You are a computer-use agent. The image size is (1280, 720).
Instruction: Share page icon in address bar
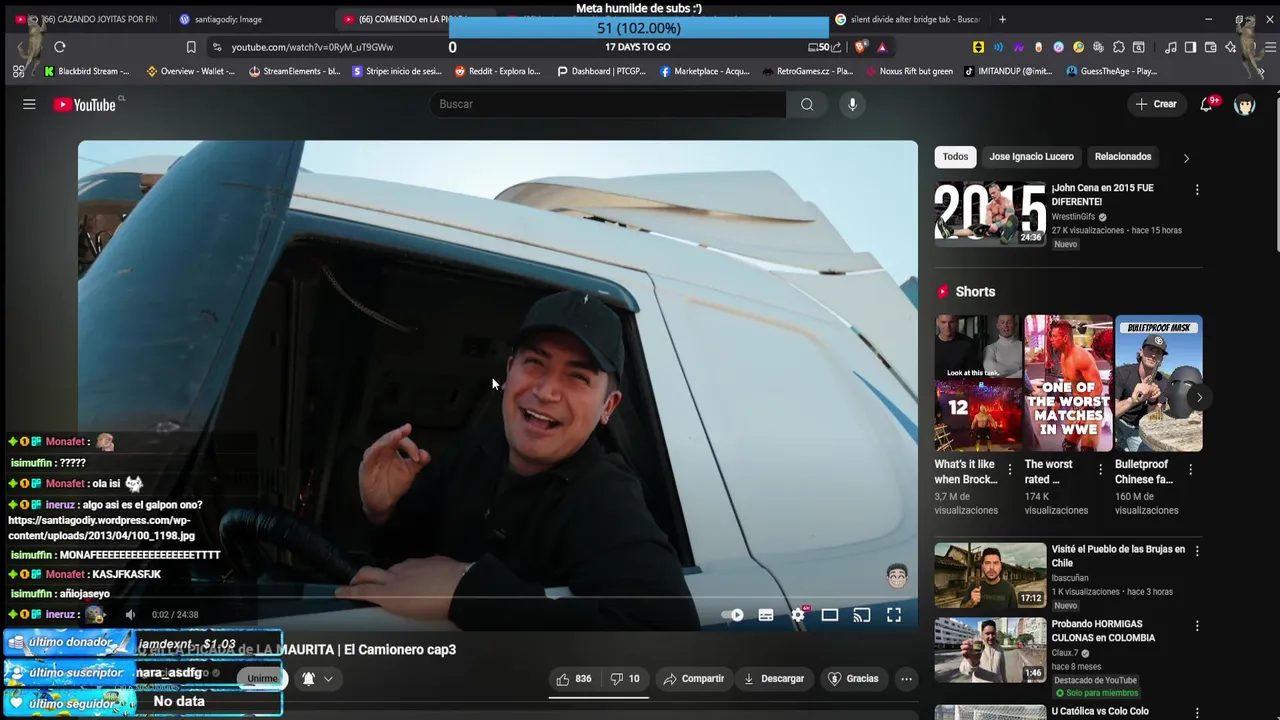click(x=836, y=47)
